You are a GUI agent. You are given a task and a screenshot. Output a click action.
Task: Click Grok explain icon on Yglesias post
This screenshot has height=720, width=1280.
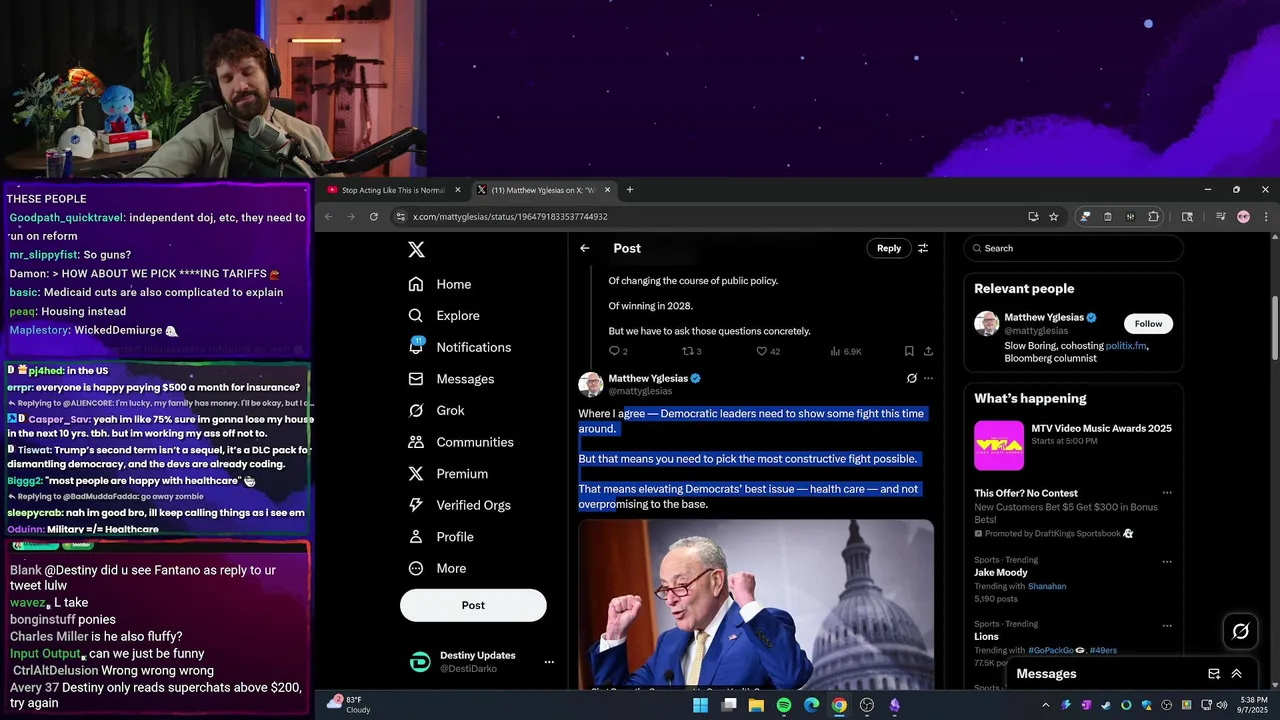pyautogui.click(x=911, y=379)
